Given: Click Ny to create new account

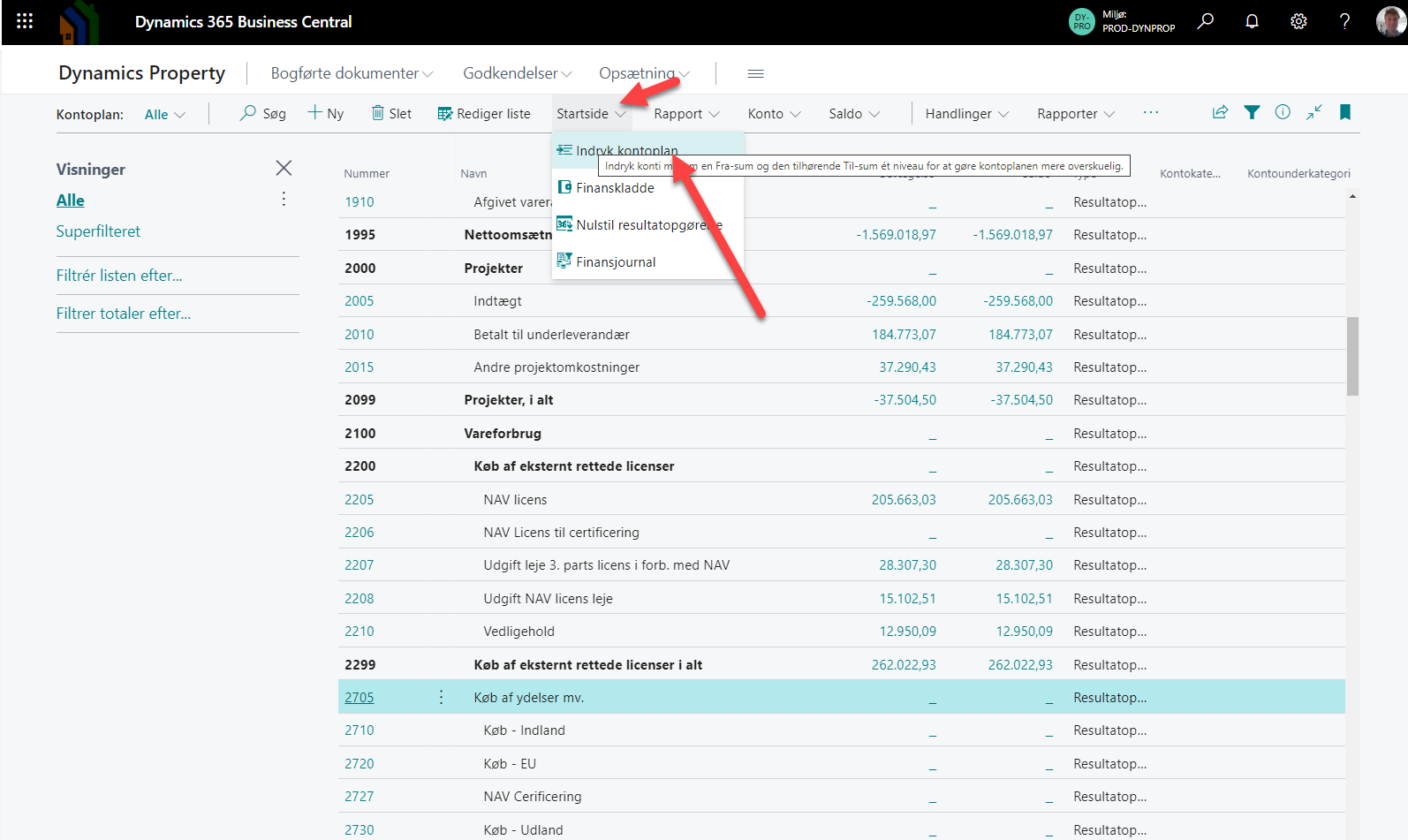Looking at the screenshot, I should click(326, 113).
